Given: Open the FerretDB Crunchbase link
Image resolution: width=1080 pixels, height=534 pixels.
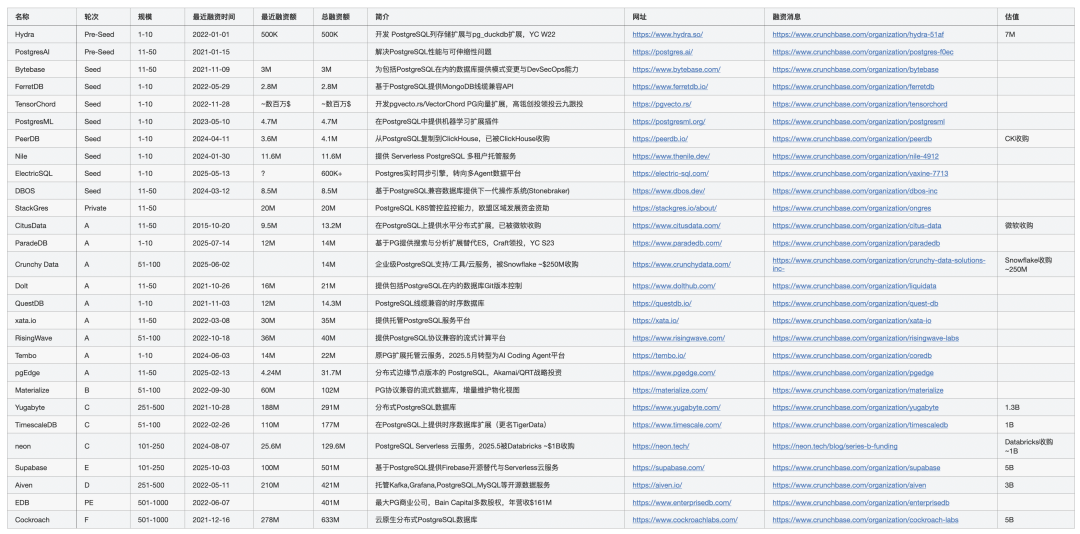Looking at the screenshot, I should (853, 87).
